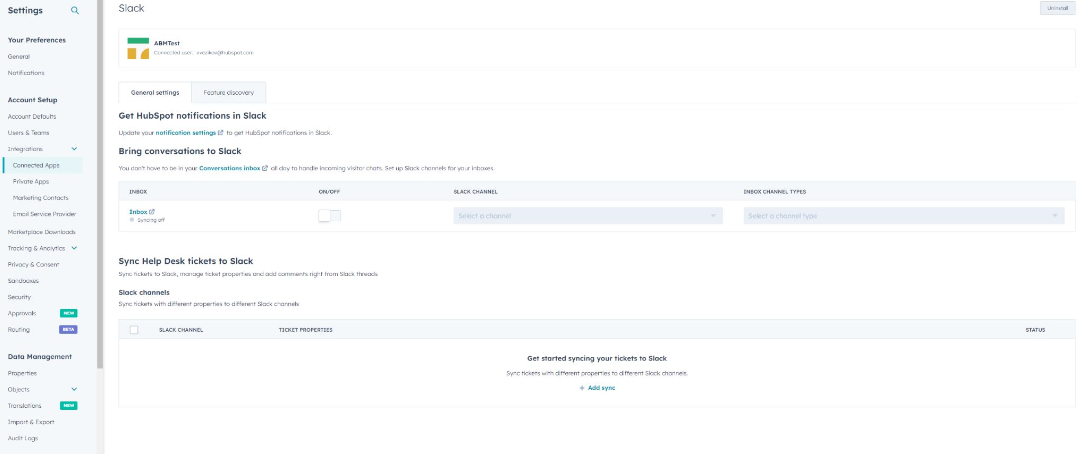The width and height of the screenshot is (1086, 454).
Task: Select Connected Apps in sidebar
Action: pyautogui.click(x=36, y=166)
